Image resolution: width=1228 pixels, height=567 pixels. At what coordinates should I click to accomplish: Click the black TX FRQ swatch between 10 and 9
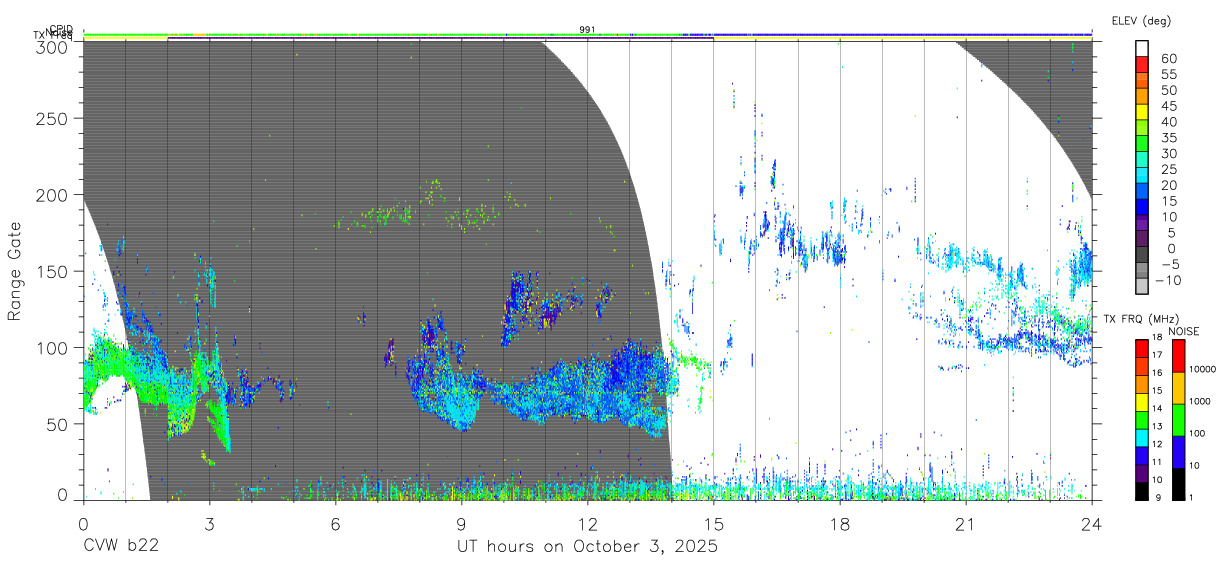click(x=1142, y=490)
